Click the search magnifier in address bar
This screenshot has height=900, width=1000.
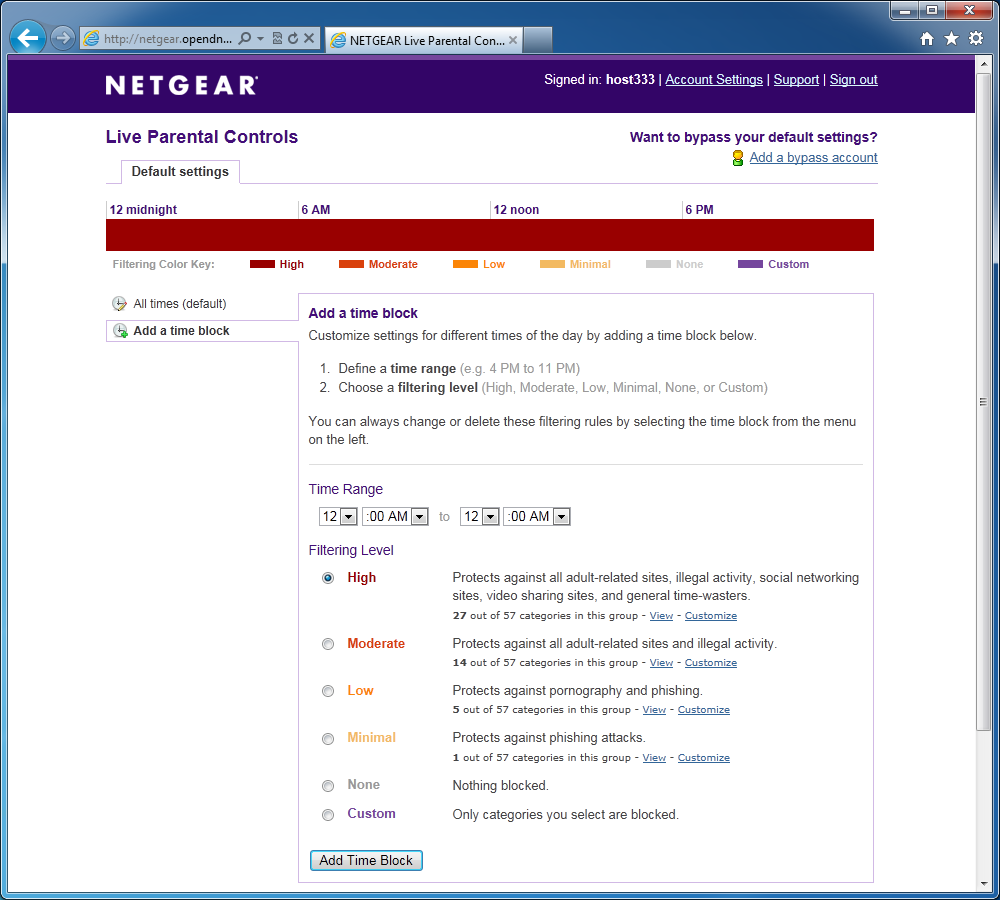[244, 38]
